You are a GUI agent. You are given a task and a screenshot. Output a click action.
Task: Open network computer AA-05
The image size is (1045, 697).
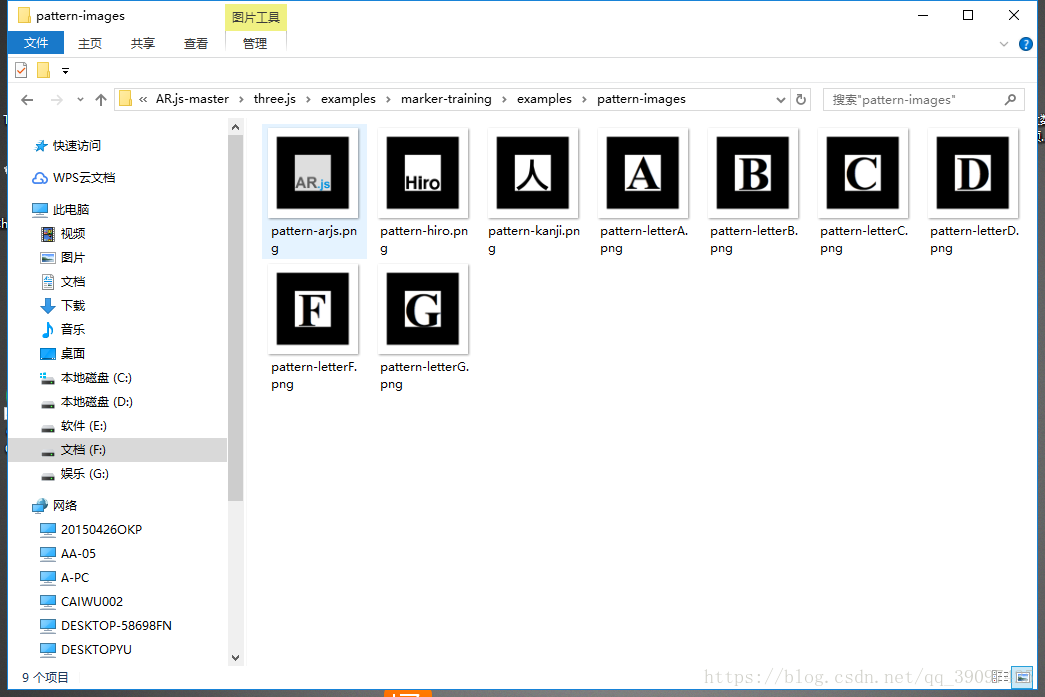coord(78,554)
